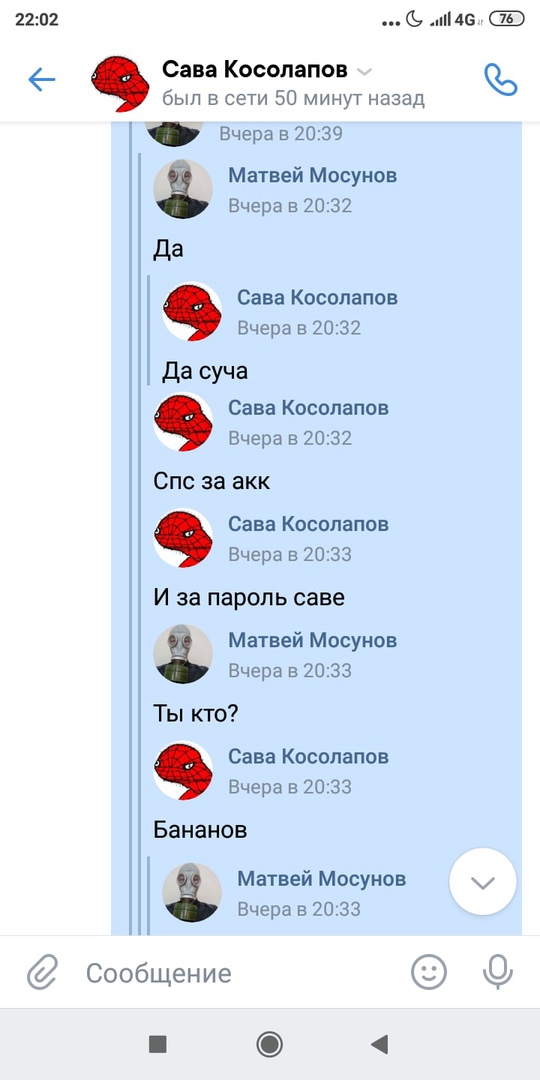Open the emoji smiley picker
This screenshot has width=540, height=1080.
(x=428, y=973)
